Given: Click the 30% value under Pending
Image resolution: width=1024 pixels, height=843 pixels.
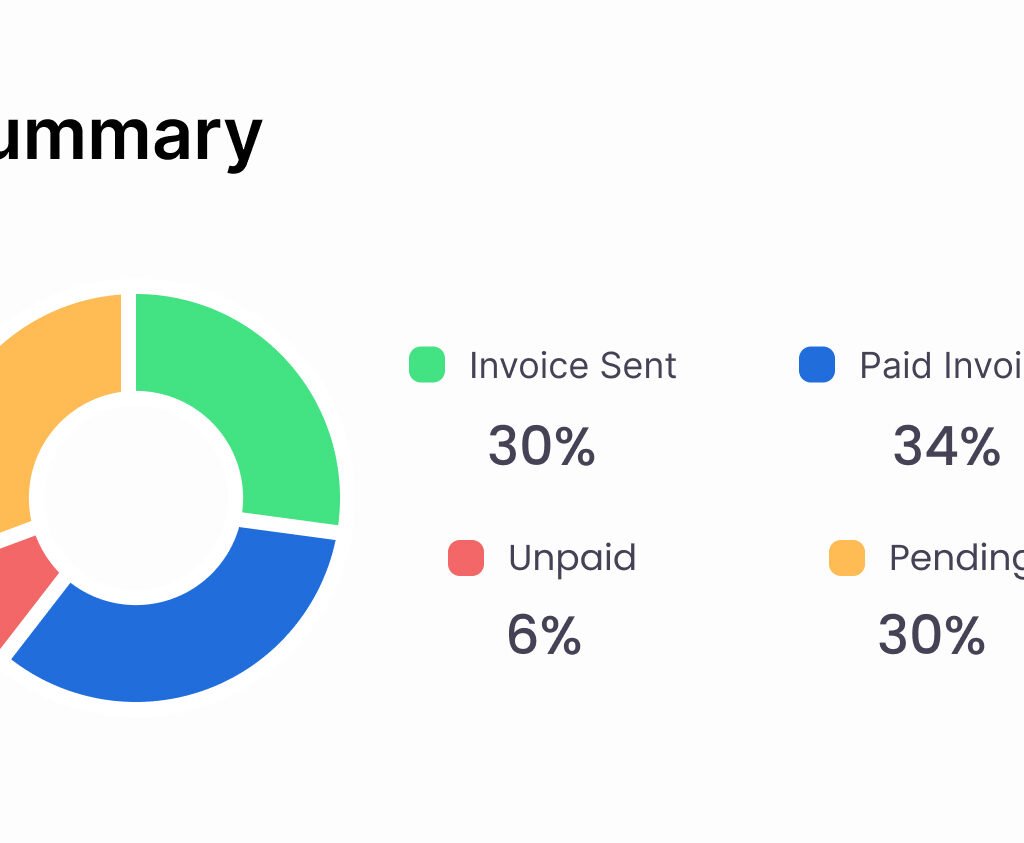Looking at the screenshot, I should (931, 635).
